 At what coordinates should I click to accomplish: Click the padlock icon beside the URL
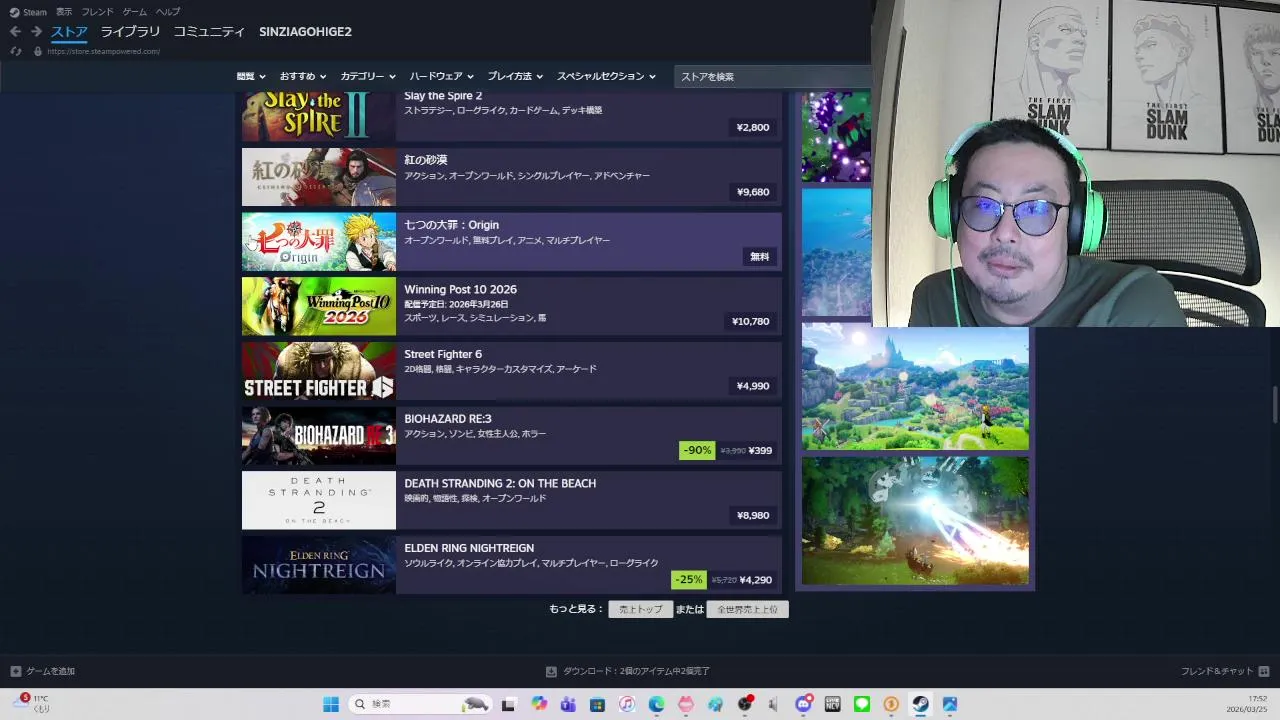tap(38, 51)
